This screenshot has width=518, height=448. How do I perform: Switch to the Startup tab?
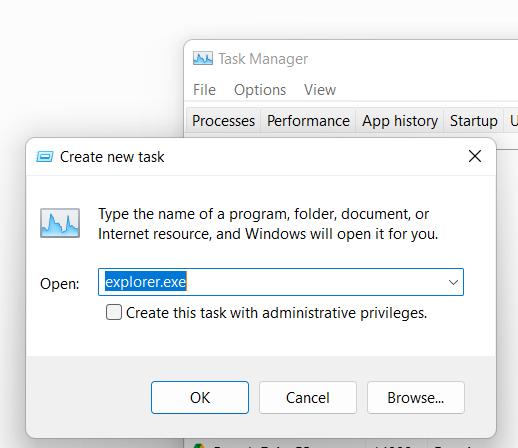coord(473,121)
